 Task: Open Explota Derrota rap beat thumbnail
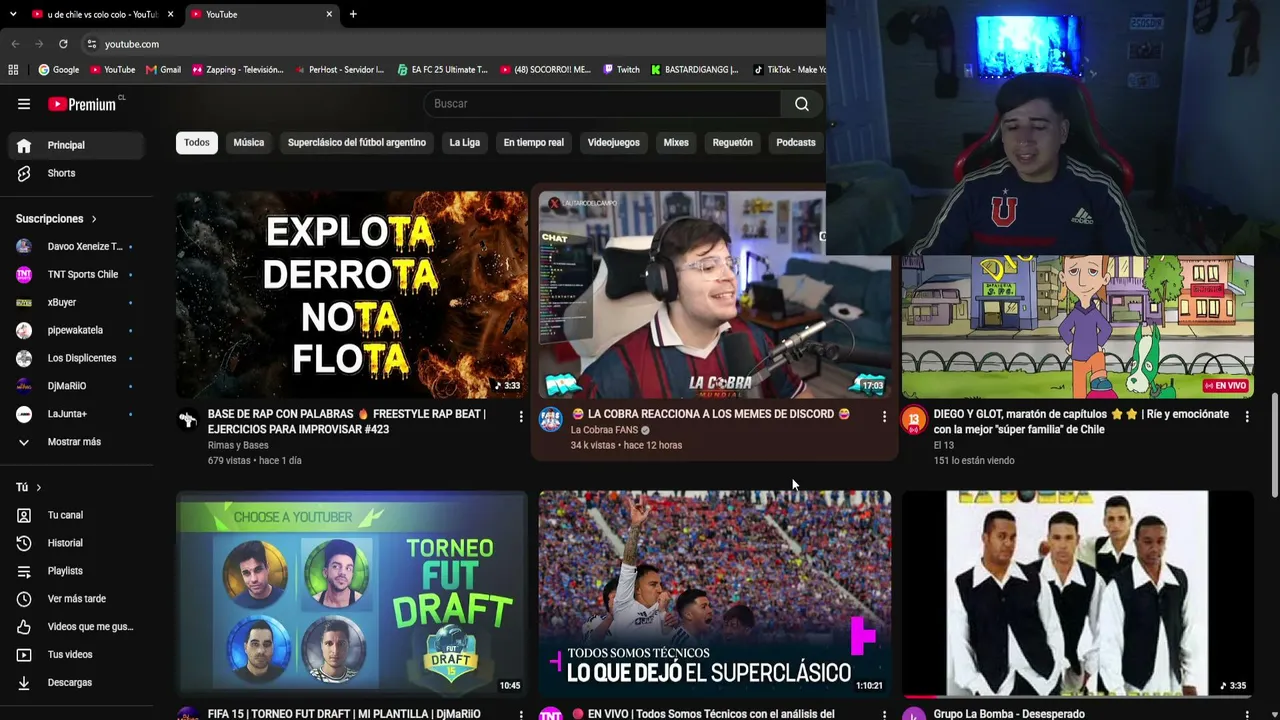coord(352,295)
